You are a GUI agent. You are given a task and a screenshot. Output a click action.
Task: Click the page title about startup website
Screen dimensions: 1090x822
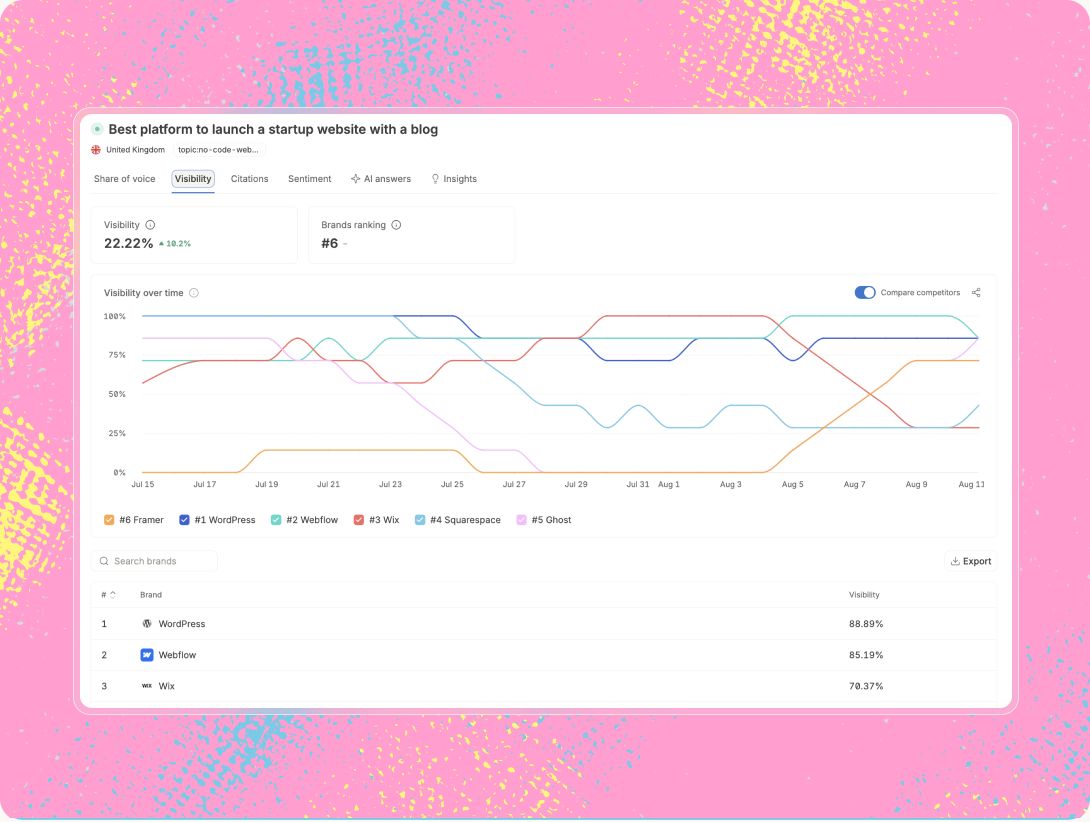pyautogui.click(x=273, y=129)
